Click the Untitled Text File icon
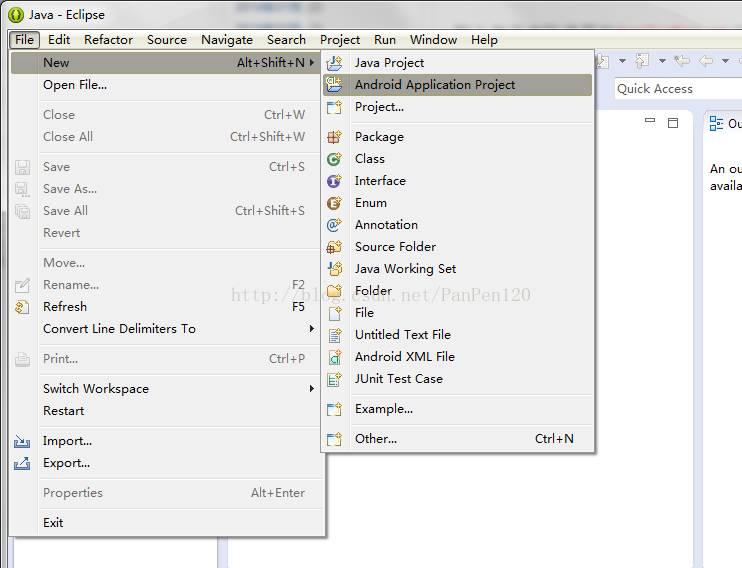Screen dimensions: 742x568 (x=334, y=335)
